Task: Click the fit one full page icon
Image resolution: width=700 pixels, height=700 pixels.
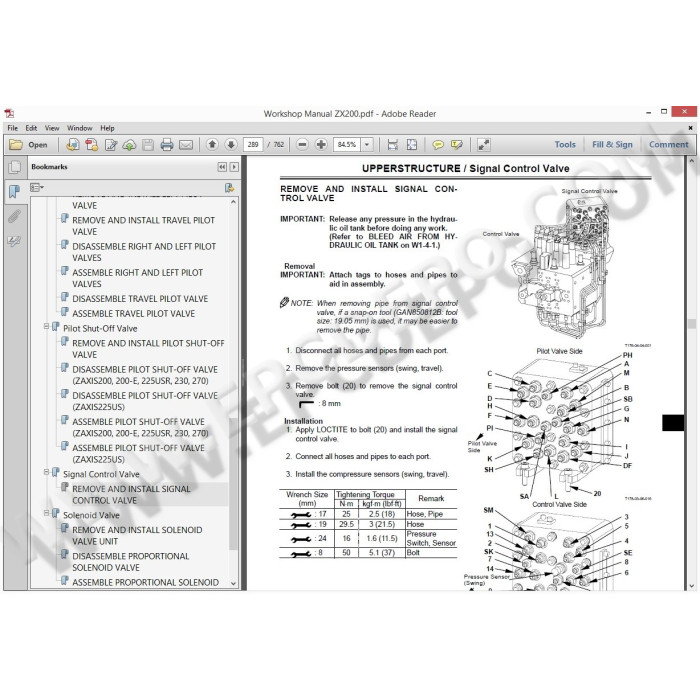Action: point(412,144)
